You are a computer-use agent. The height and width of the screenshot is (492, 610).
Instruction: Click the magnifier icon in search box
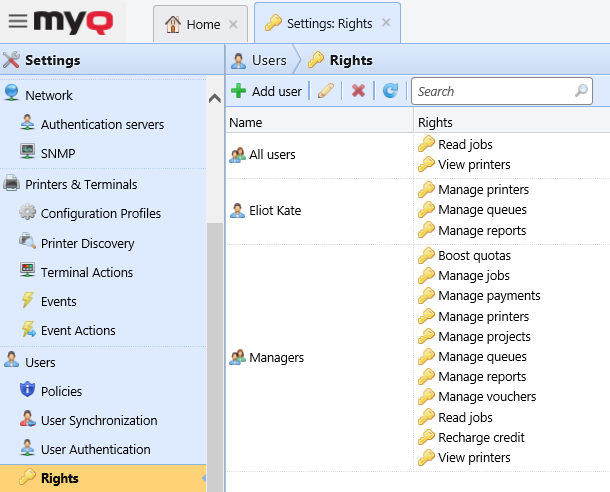pos(581,91)
